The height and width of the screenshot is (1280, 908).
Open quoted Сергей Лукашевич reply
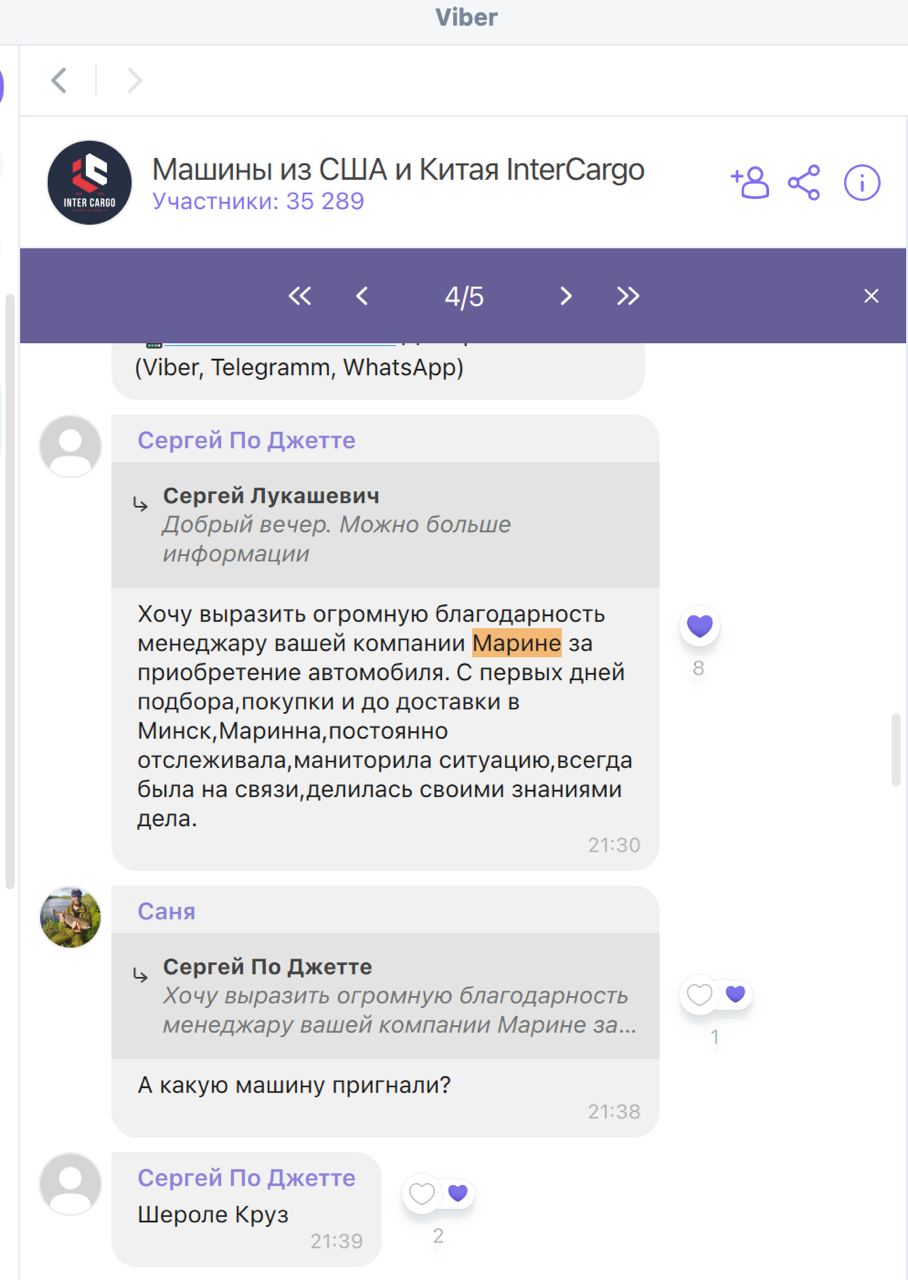click(385, 525)
